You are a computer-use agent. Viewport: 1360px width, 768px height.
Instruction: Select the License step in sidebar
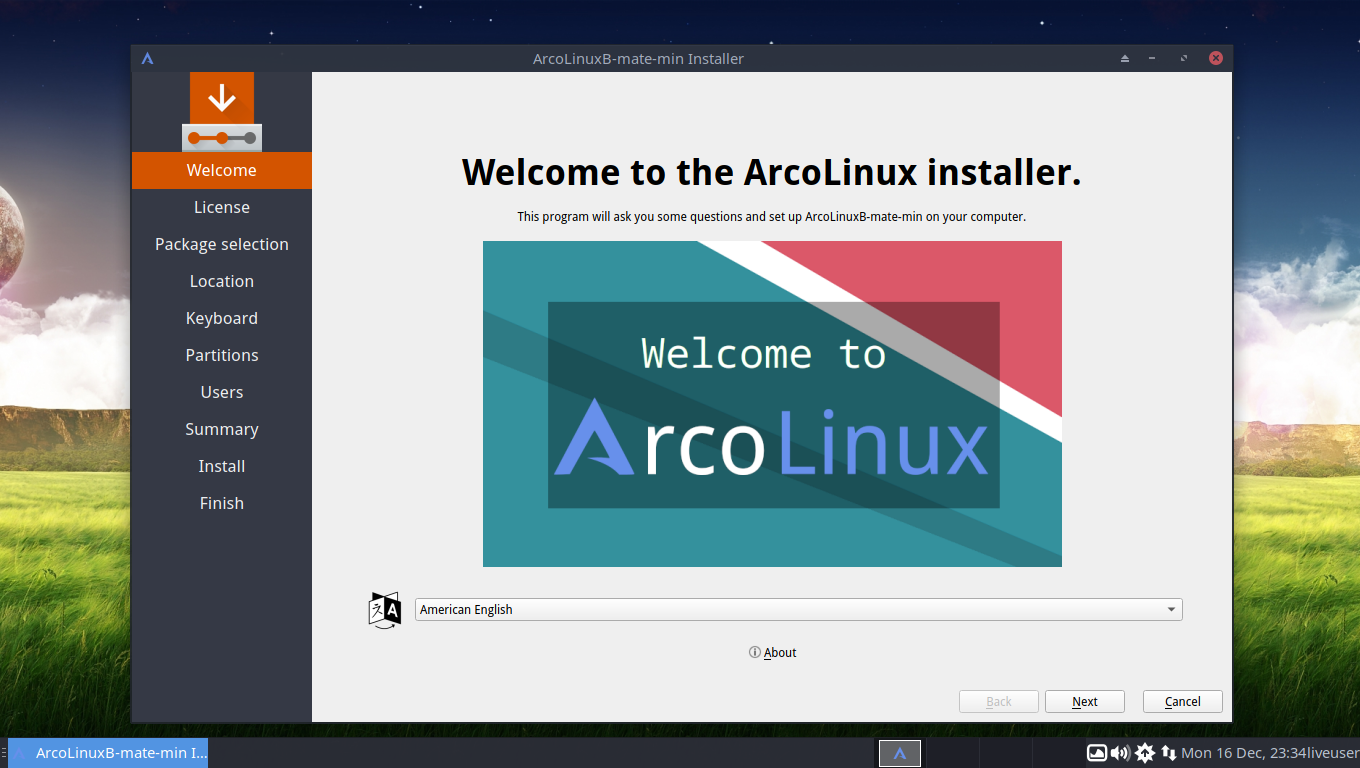[x=222, y=207]
